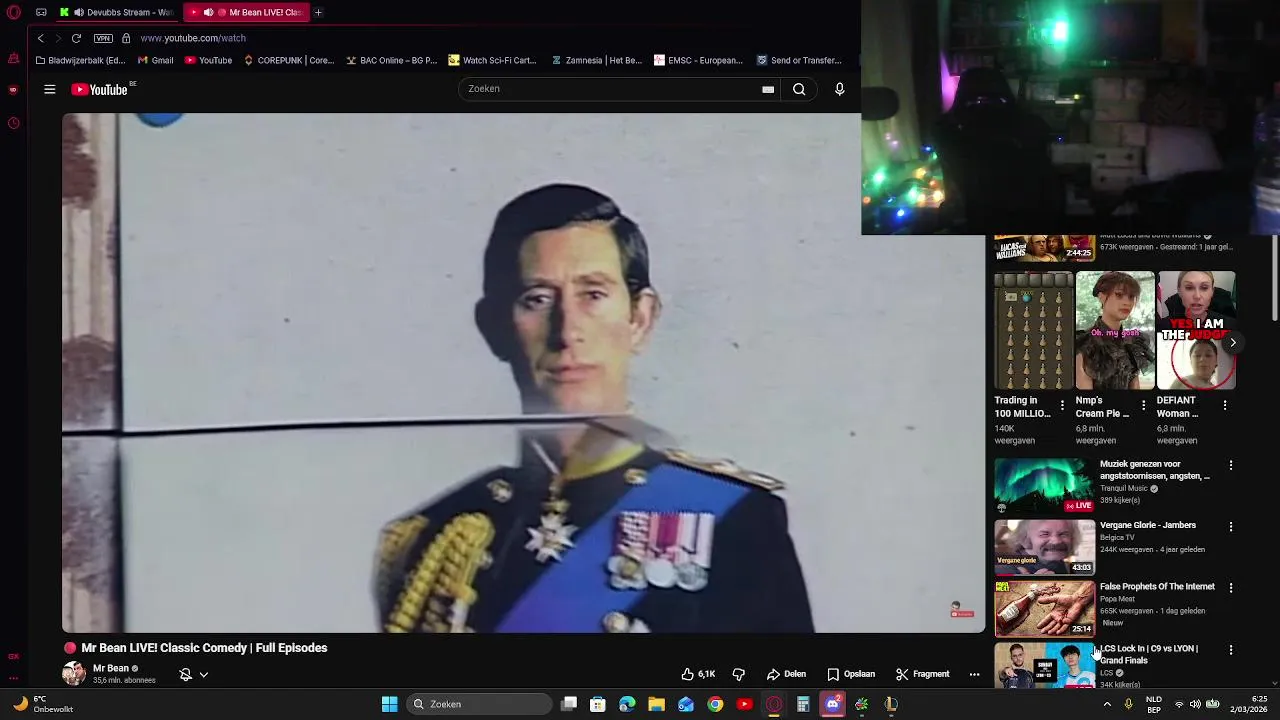Open options for Vergane Glorie - Jambers video
The image size is (1280, 720).
coord(1231,526)
